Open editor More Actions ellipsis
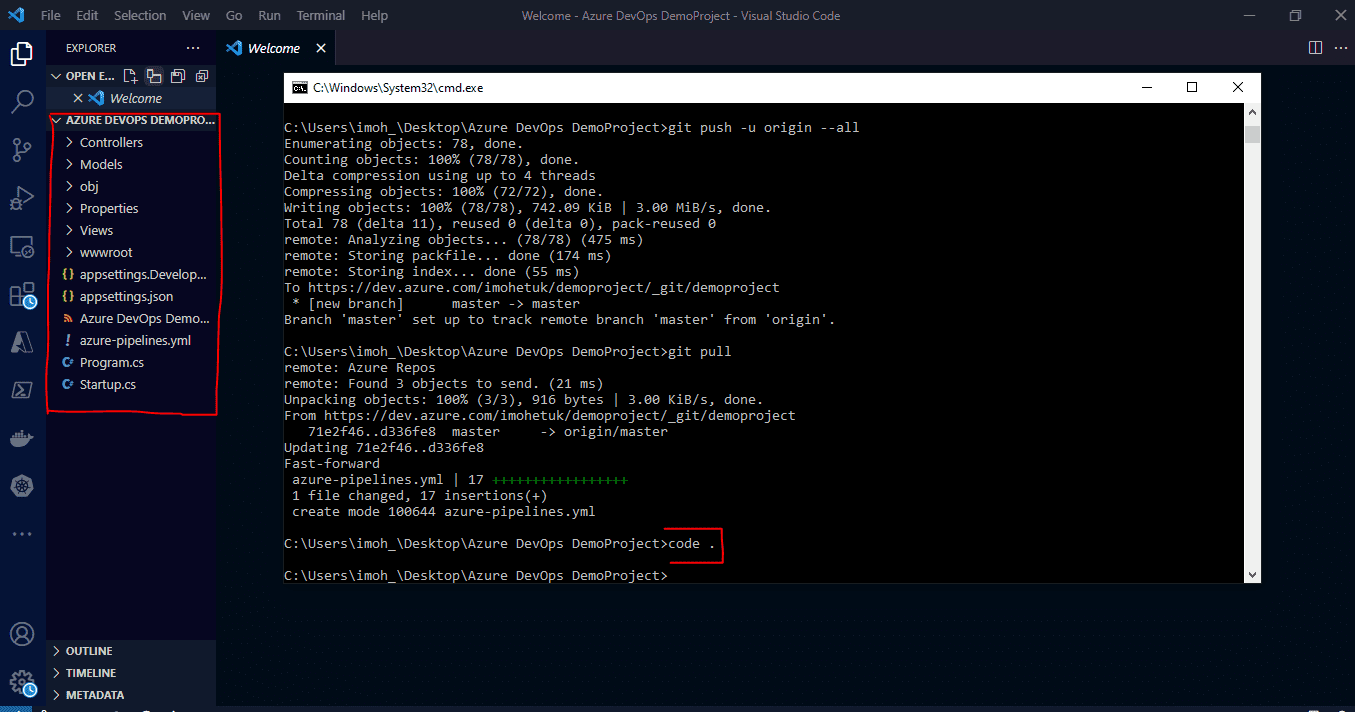This screenshot has width=1355, height=712. [1339, 48]
